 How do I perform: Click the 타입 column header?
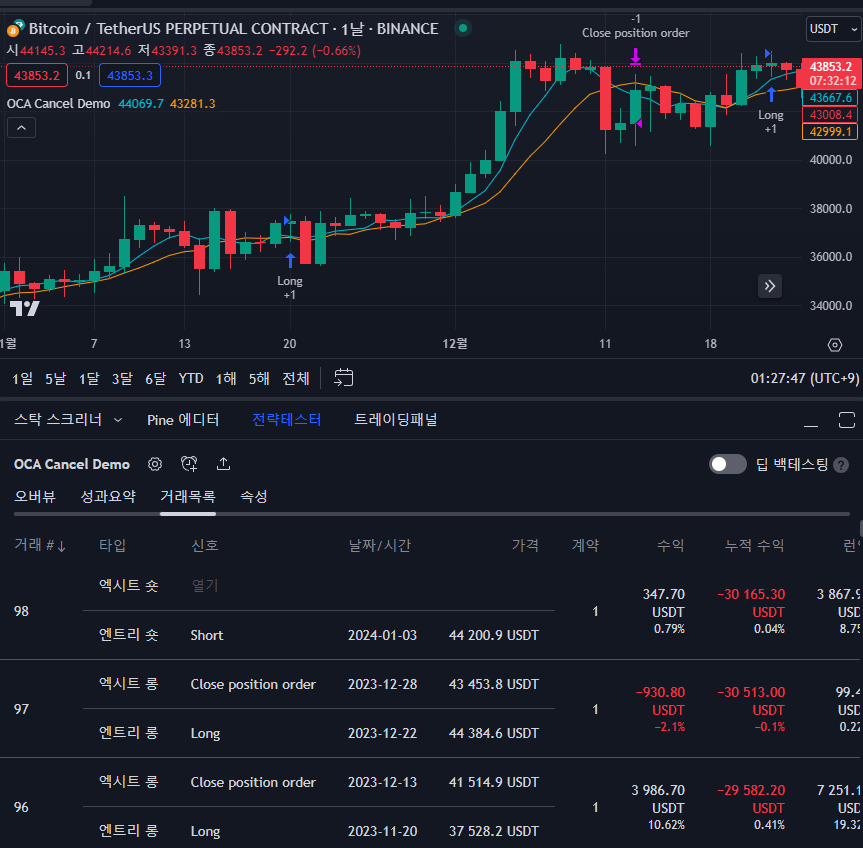112,545
